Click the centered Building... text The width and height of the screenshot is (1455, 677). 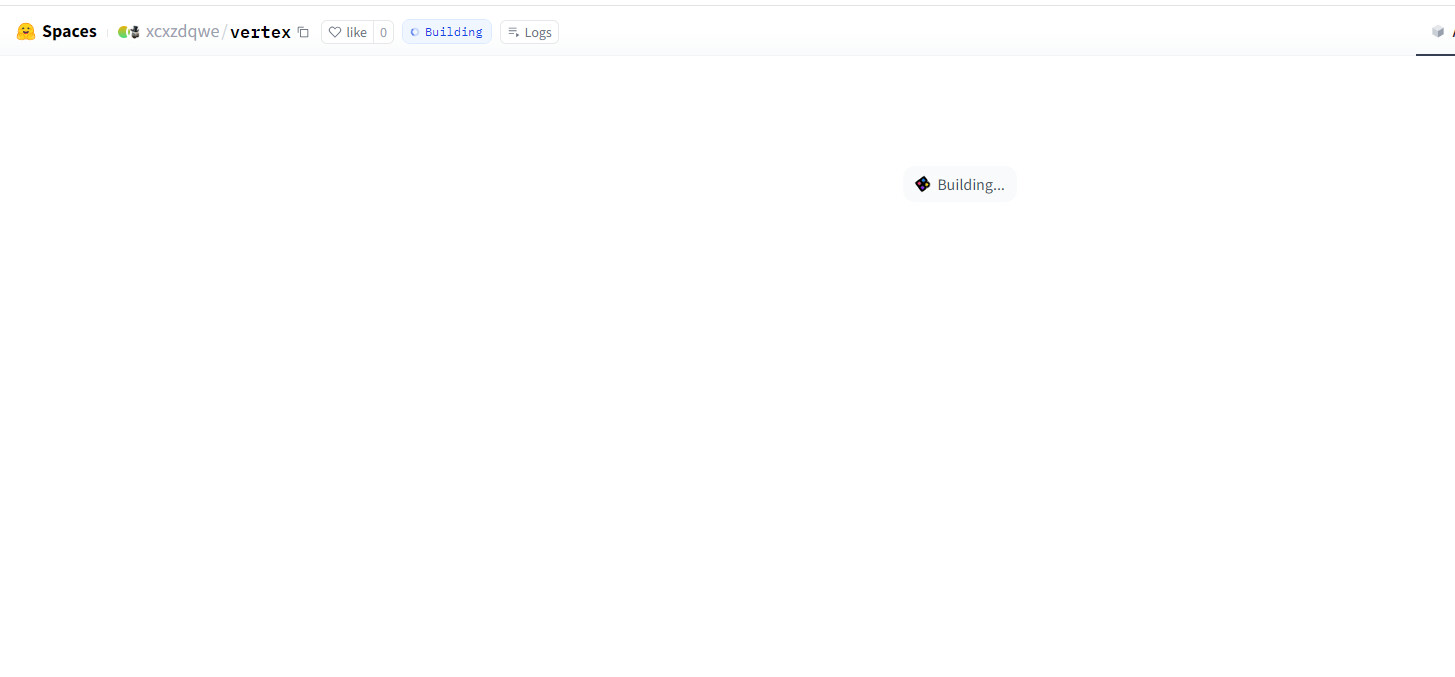[970, 185]
